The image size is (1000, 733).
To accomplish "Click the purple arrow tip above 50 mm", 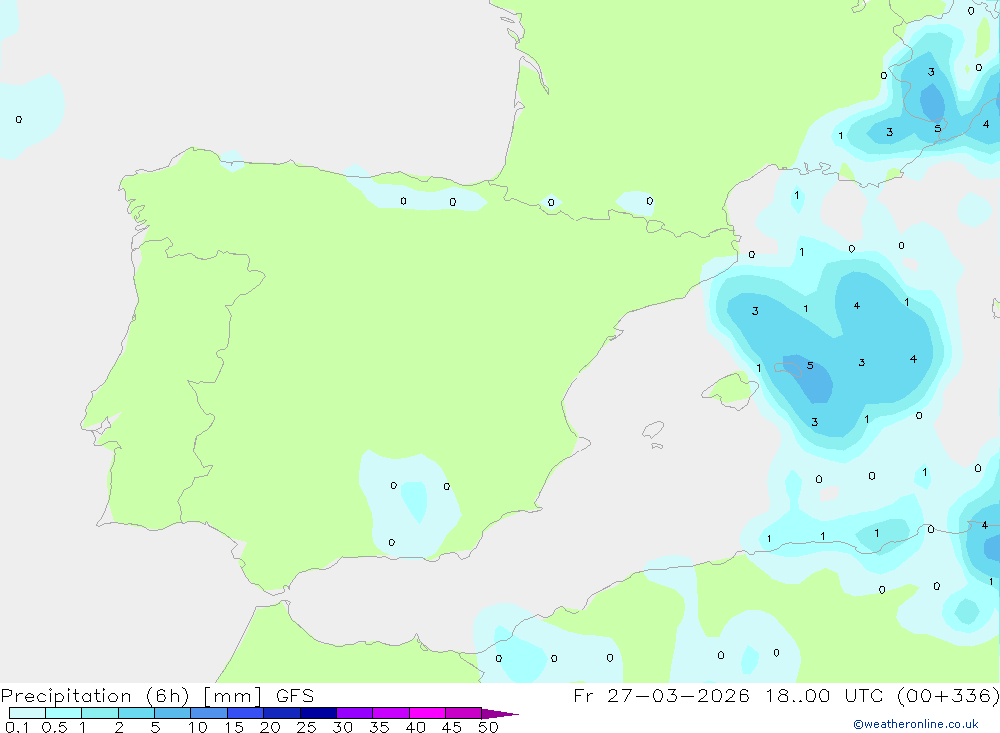I will click(x=500, y=714).
